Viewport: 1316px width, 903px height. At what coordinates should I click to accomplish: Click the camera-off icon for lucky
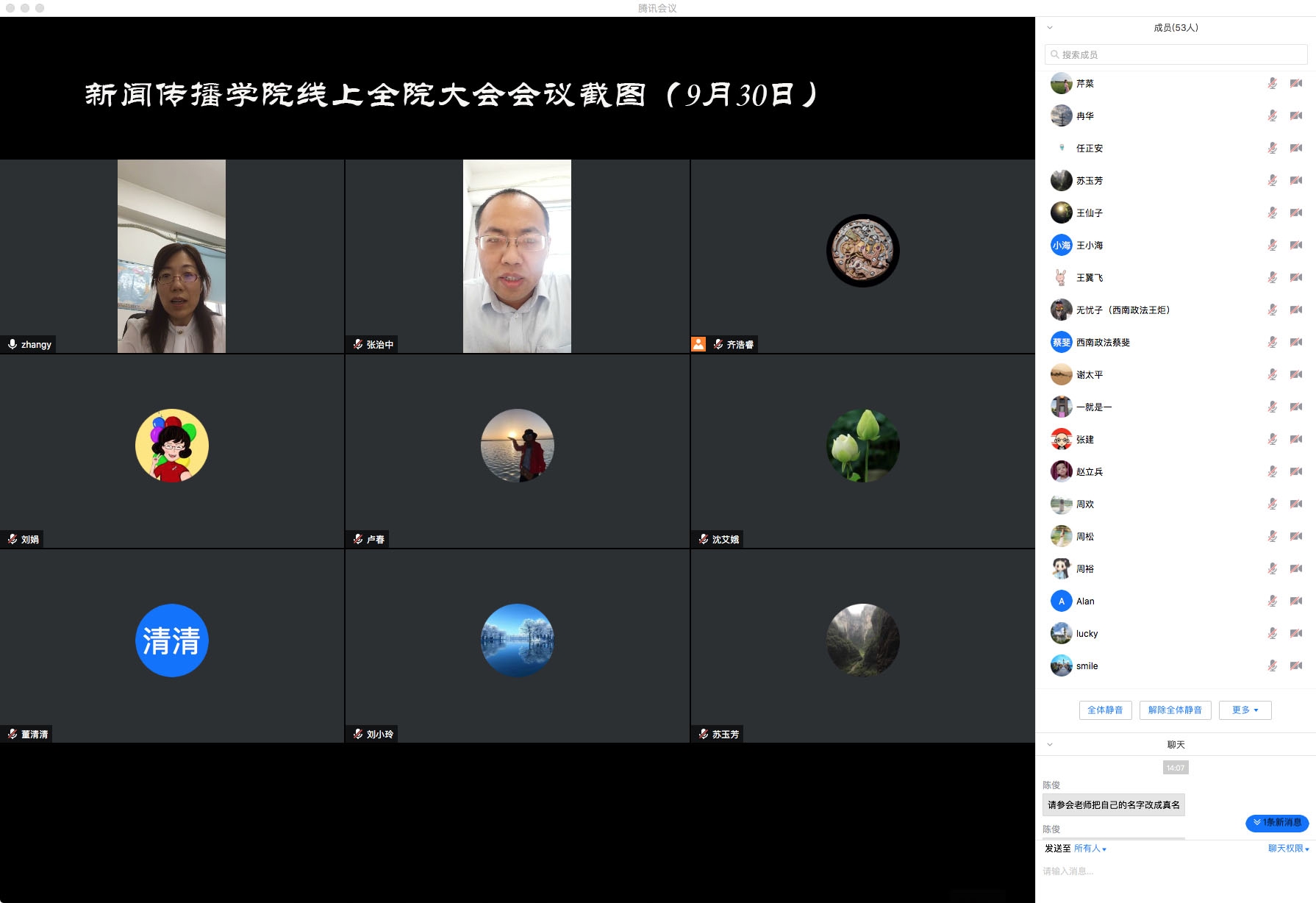tap(1296, 634)
